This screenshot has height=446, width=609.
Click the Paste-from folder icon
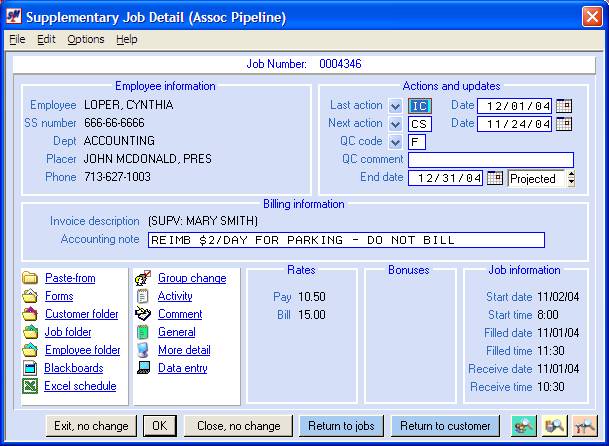30,278
